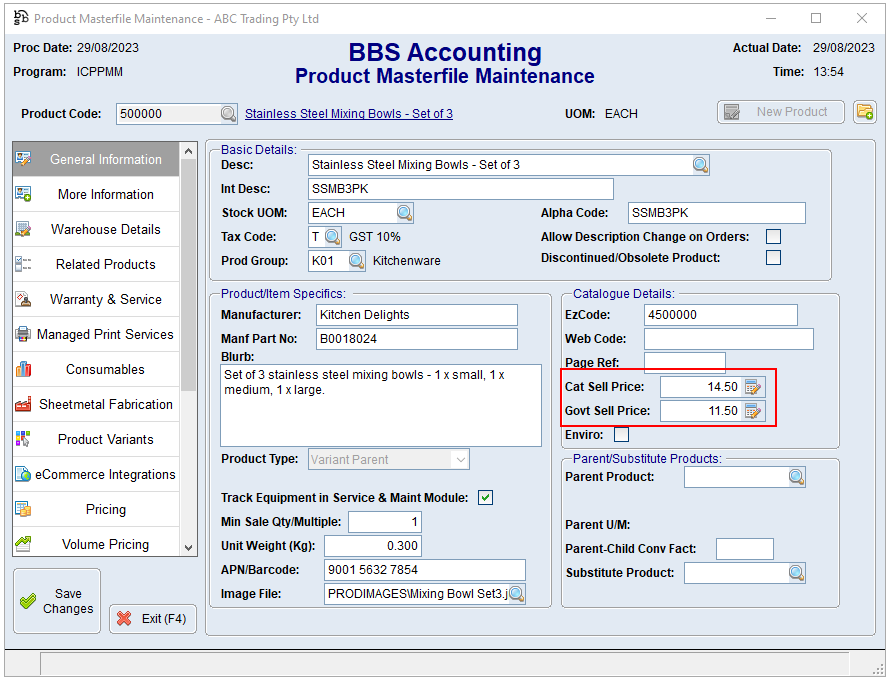Click the Desc field lookup magnifier
Image resolution: width=889 pixels, height=680 pixels.
(701, 165)
